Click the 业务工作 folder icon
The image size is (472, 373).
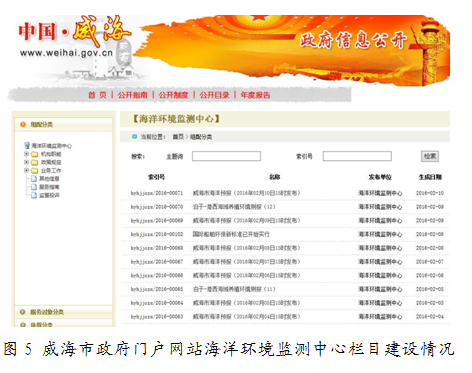[x=35, y=171]
